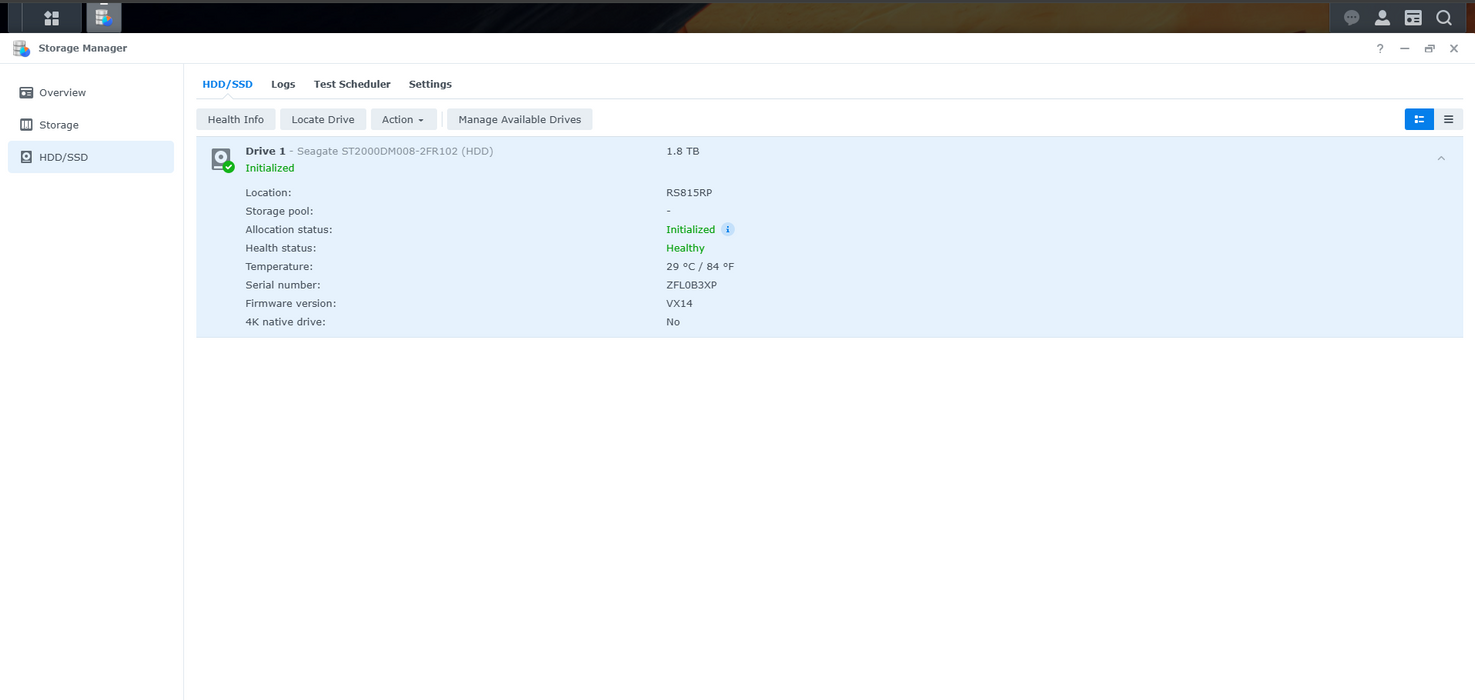Open the Test Scheduler tab

352,84
